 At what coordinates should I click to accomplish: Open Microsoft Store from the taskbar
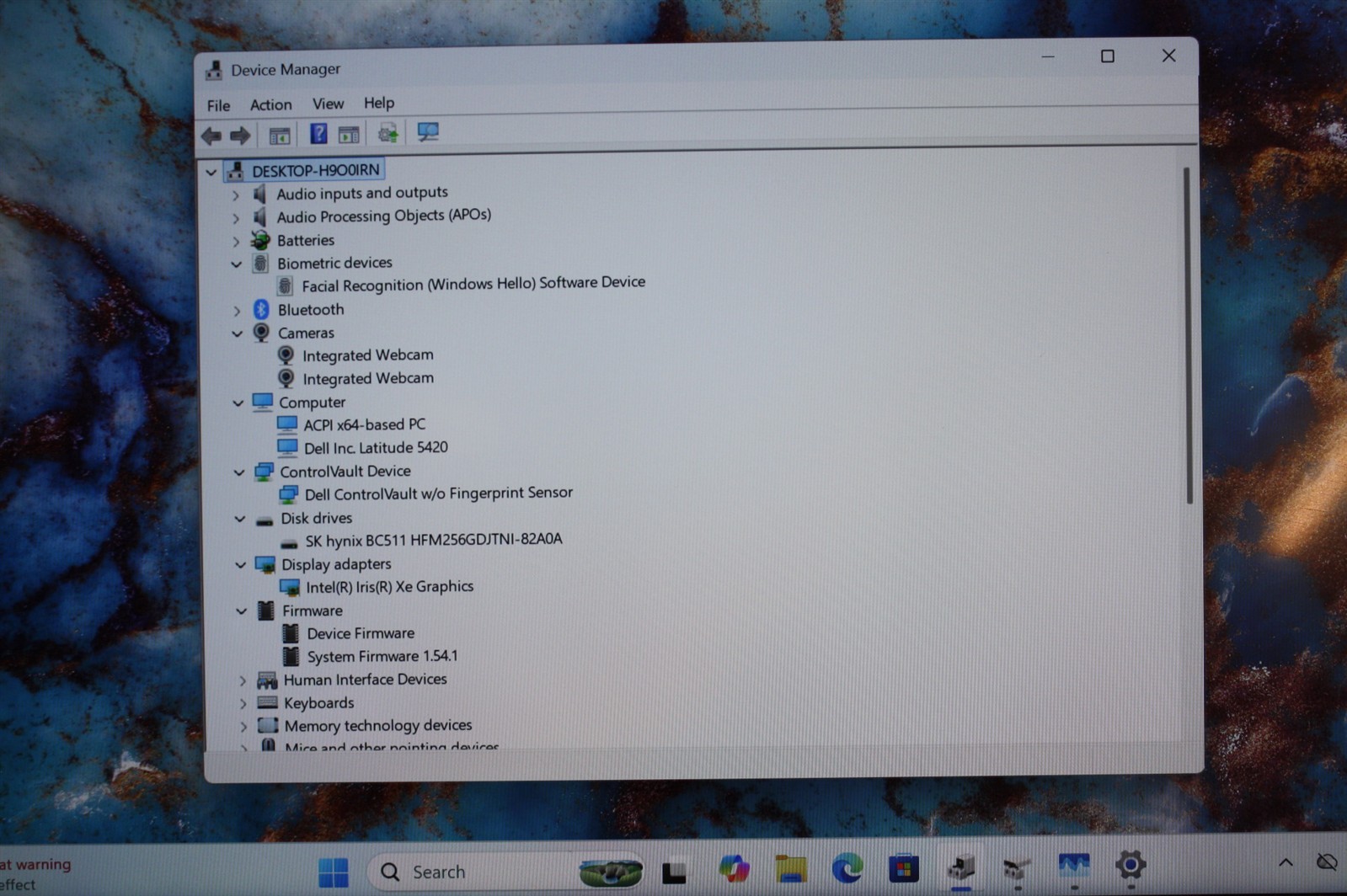click(x=903, y=867)
